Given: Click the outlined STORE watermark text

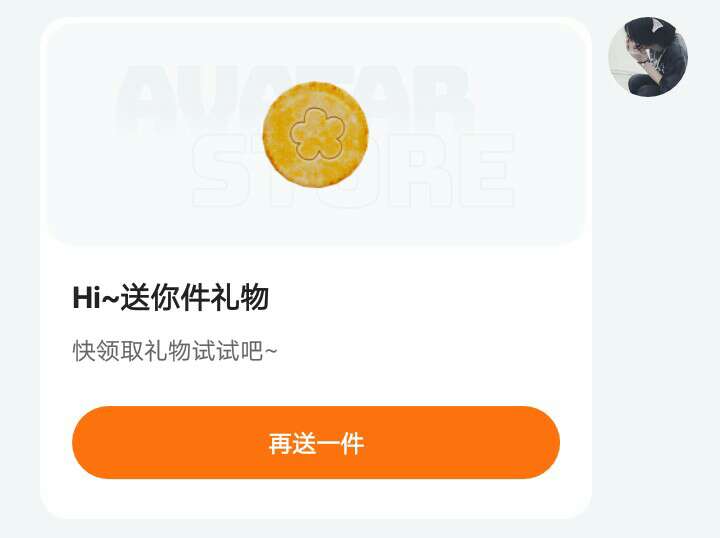Looking at the screenshot, I should (353, 170).
